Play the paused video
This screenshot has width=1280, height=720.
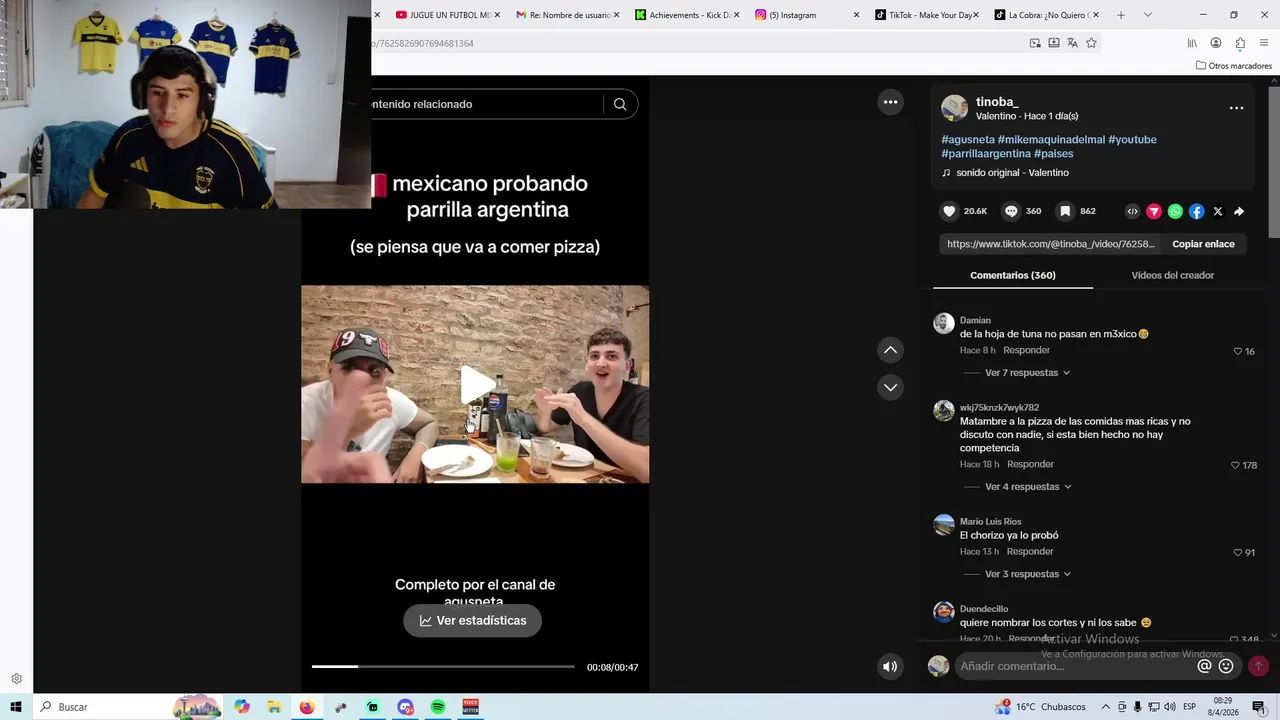tap(476, 385)
